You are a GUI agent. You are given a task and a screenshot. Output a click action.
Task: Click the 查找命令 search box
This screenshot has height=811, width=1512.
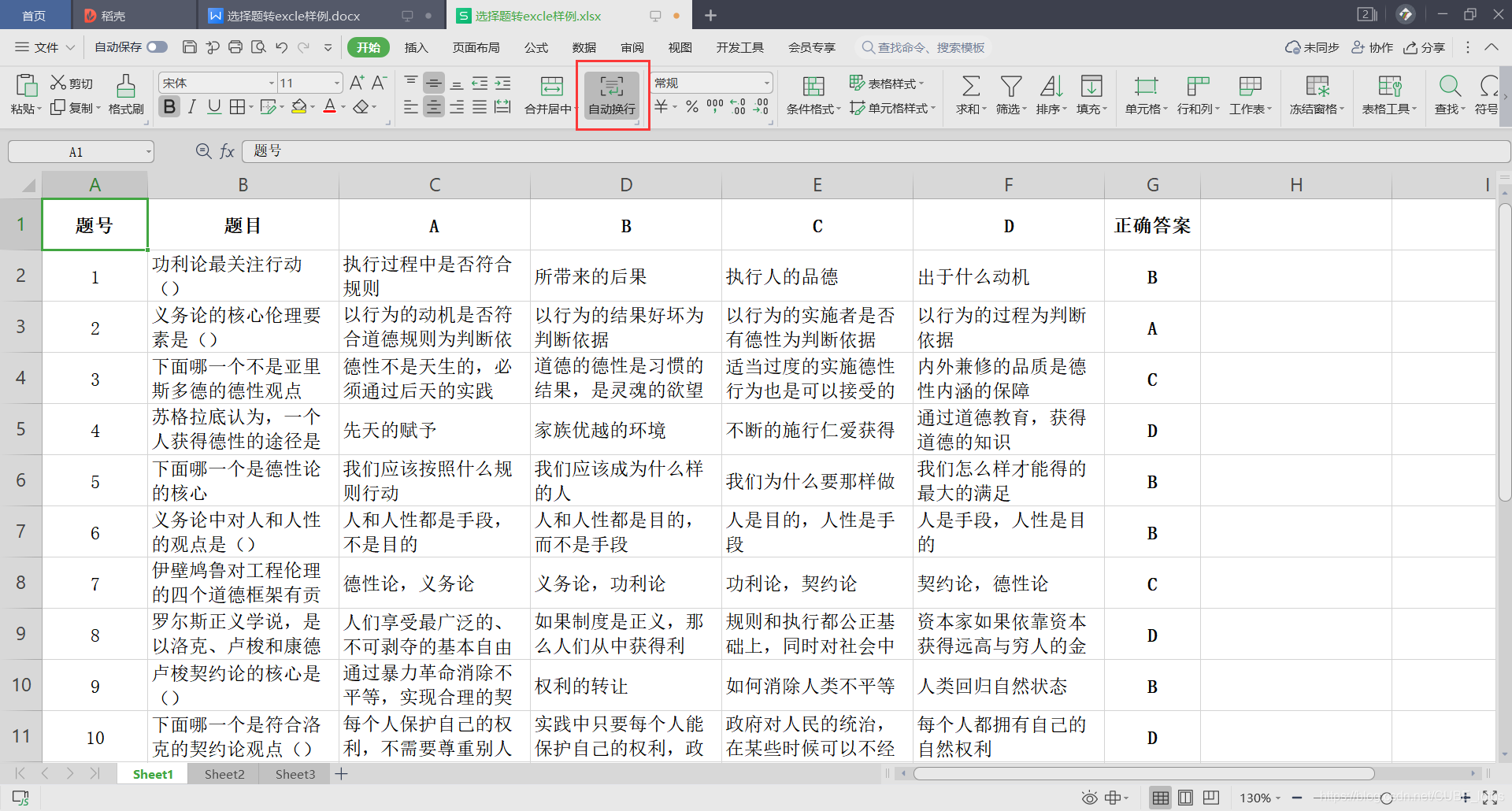(x=922, y=47)
